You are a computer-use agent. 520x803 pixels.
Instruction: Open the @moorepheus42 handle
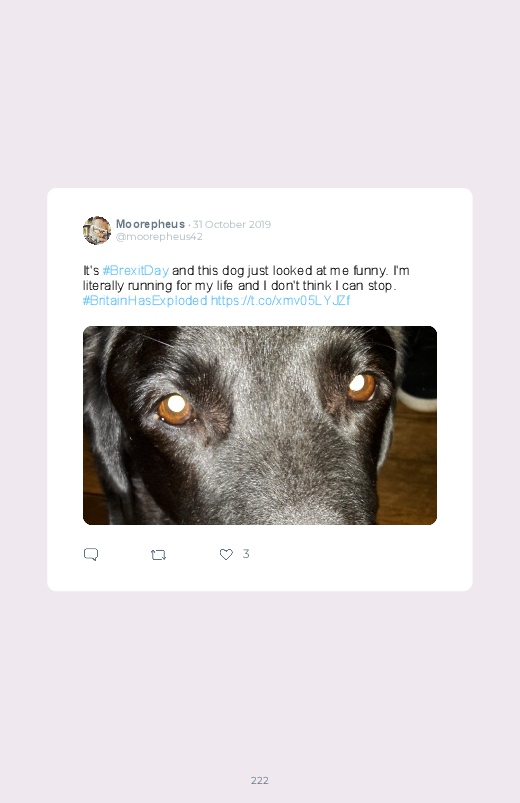coord(159,237)
